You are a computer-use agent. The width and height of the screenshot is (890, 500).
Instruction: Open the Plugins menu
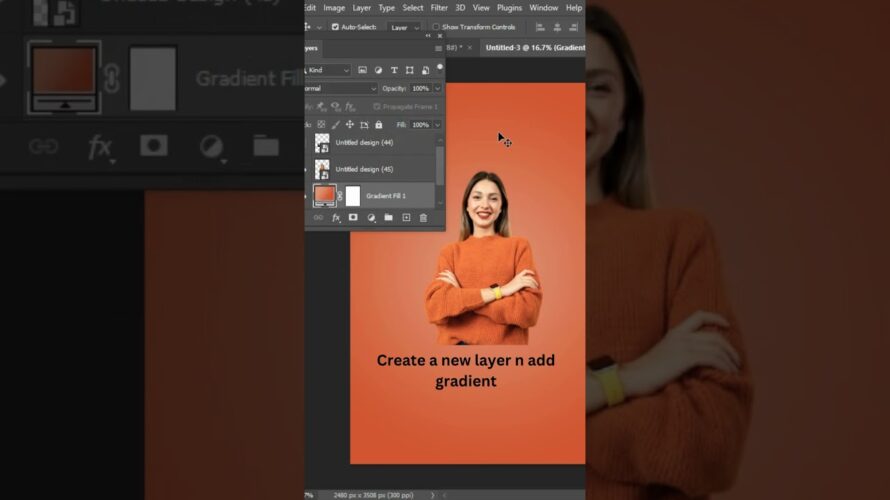pos(509,8)
